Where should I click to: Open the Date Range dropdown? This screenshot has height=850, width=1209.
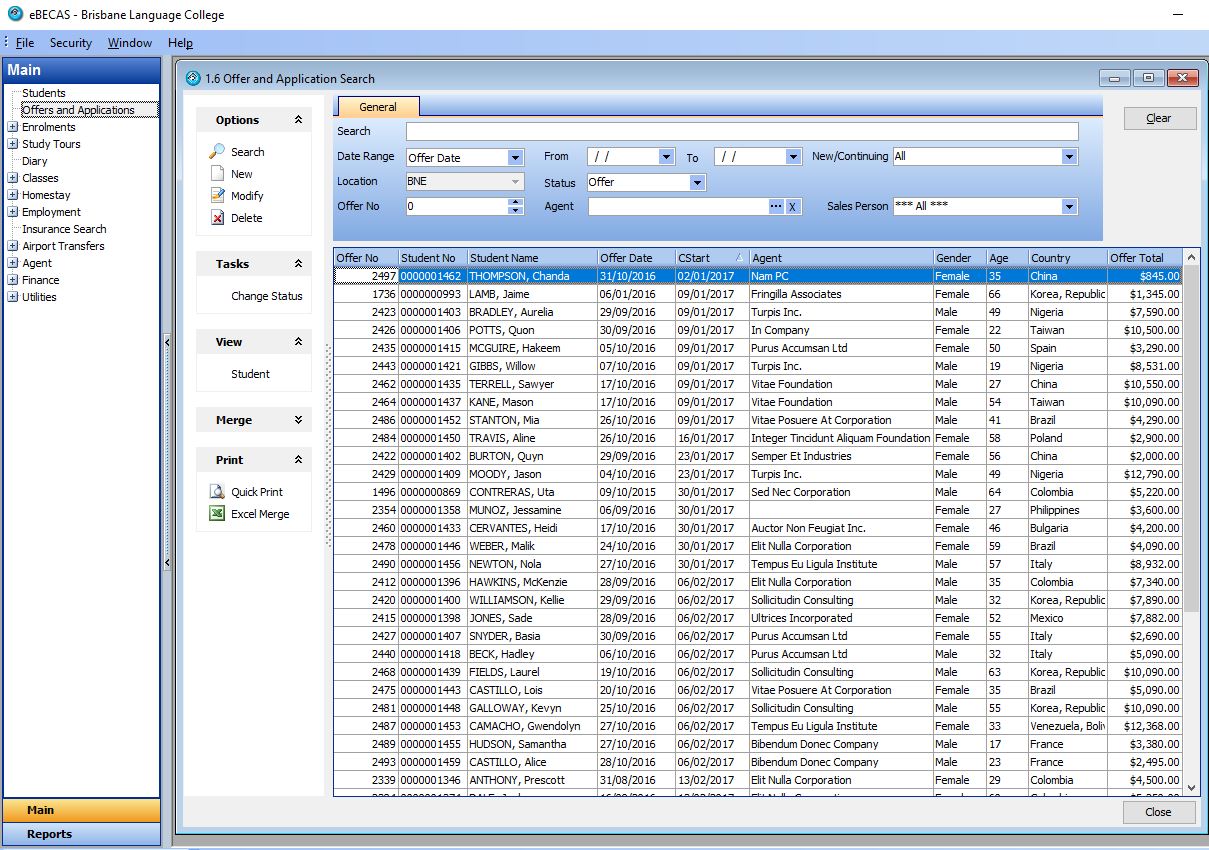[515, 158]
